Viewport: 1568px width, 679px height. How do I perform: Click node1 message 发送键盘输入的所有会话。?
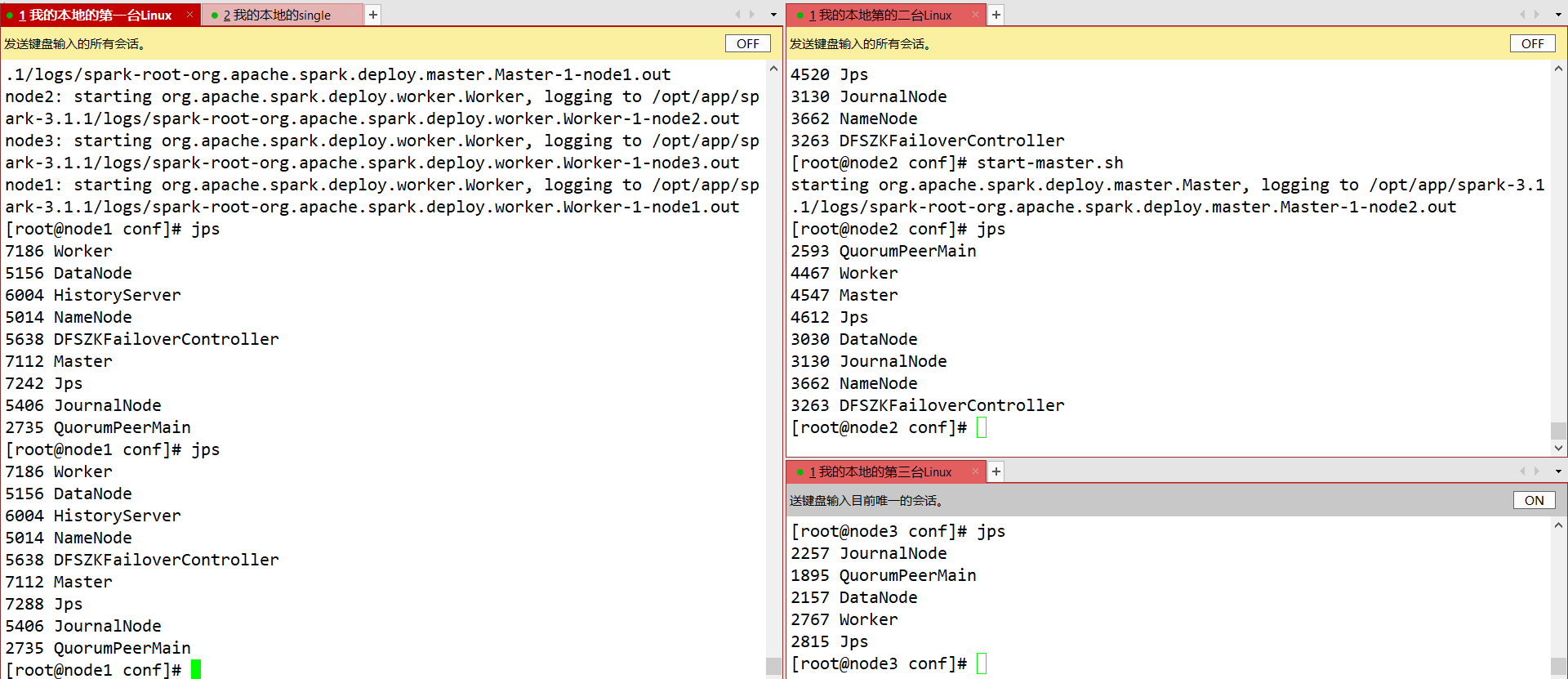pyautogui.click(x=75, y=44)
